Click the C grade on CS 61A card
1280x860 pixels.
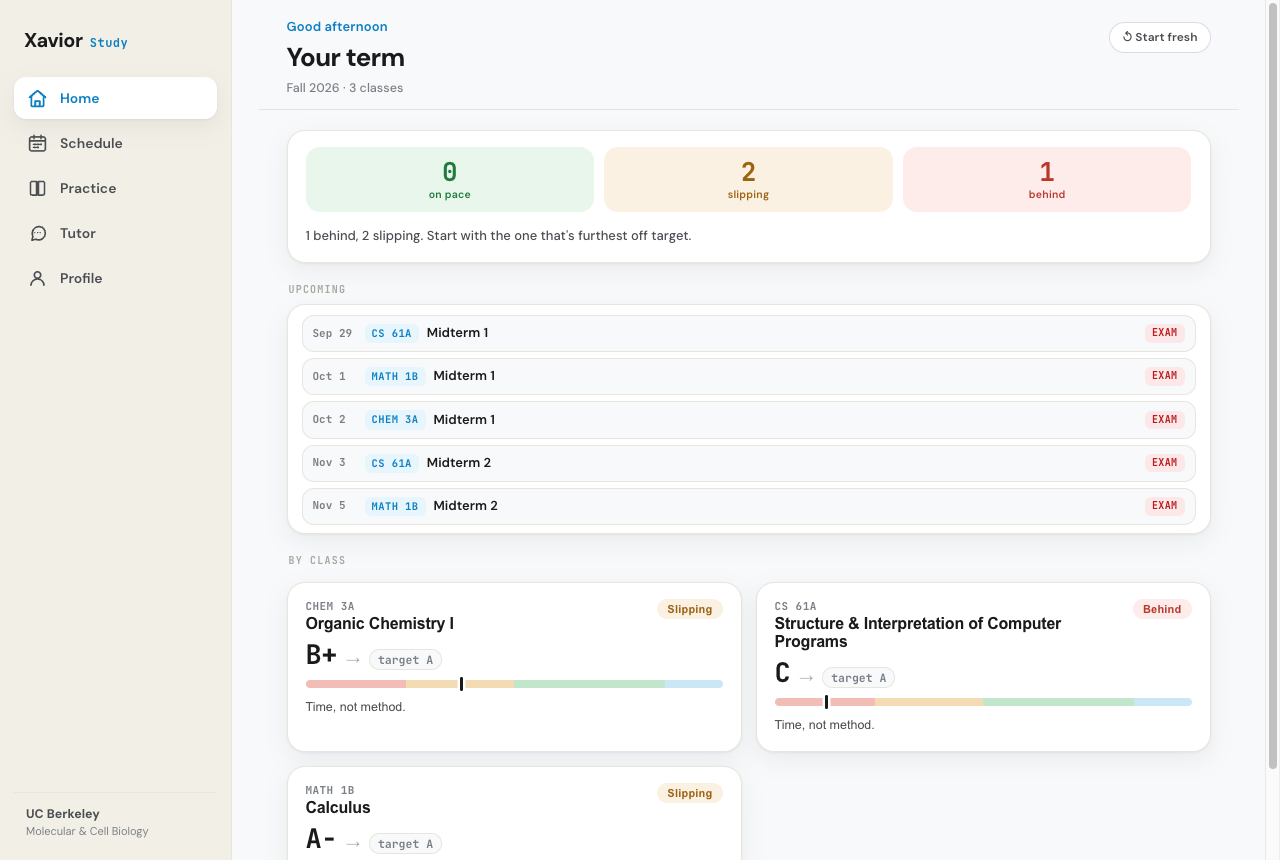pos(782,674)
